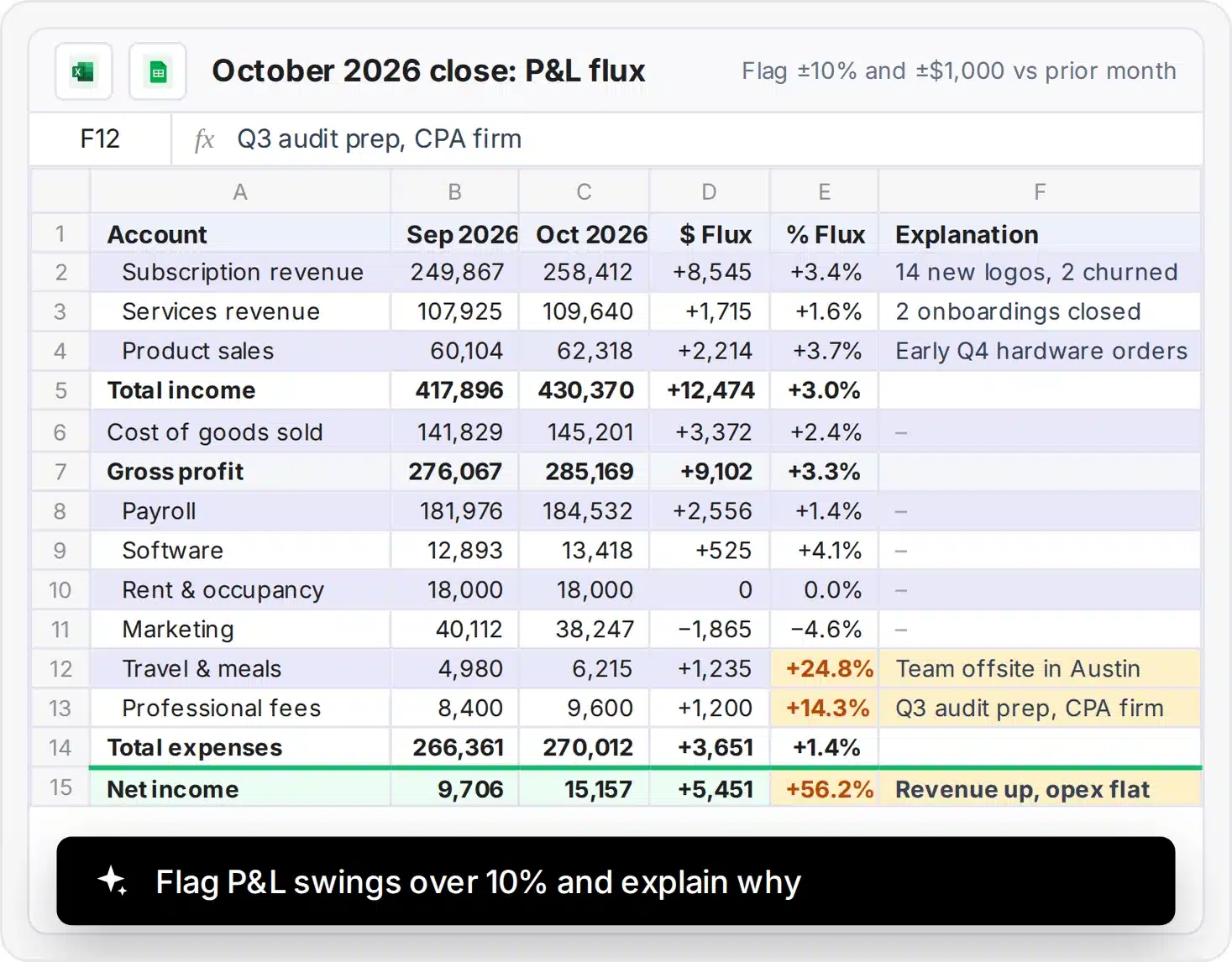Viewport: 1232px width, 962px height.
Task: Click the Software Oct value 13,418
Action: tap(585, 551)
